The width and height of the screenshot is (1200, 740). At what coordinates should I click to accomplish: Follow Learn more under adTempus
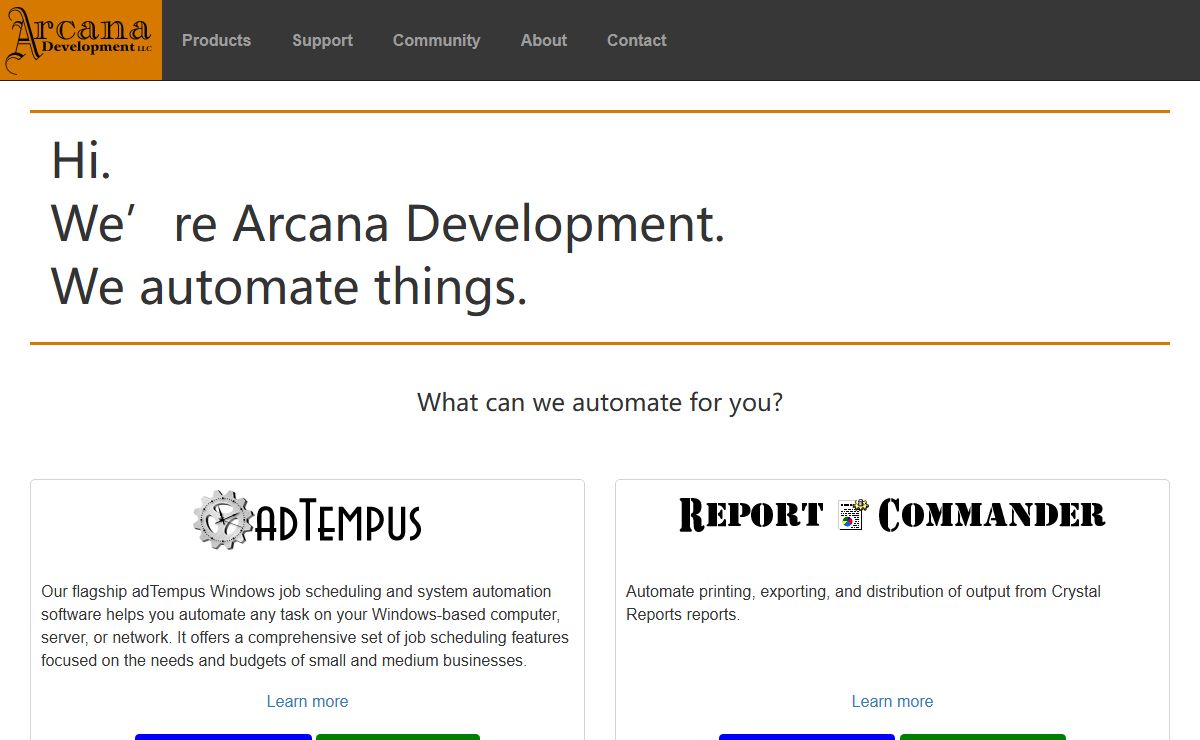click(x=307, y=701)
